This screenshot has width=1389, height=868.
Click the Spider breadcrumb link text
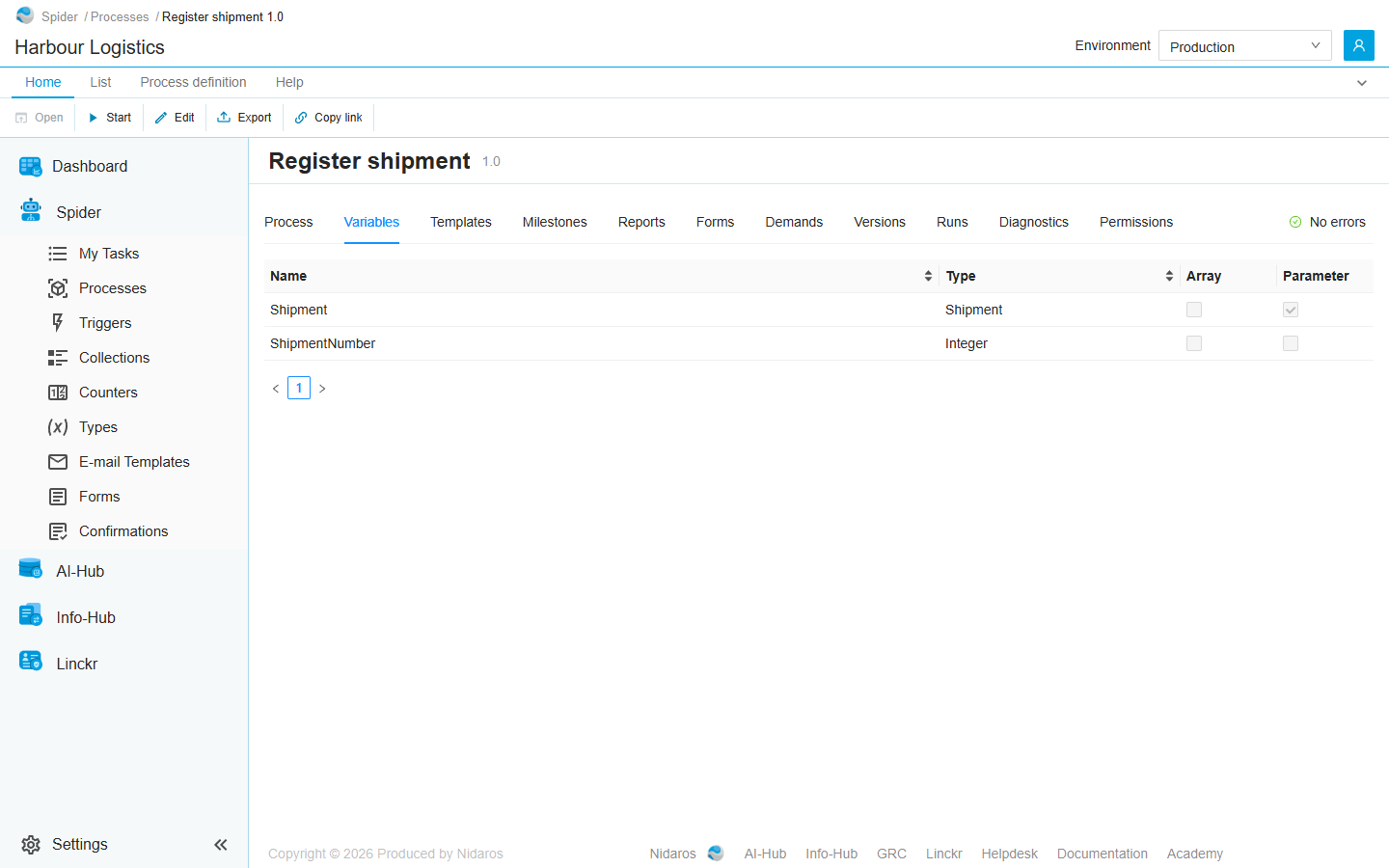point(60,16)
